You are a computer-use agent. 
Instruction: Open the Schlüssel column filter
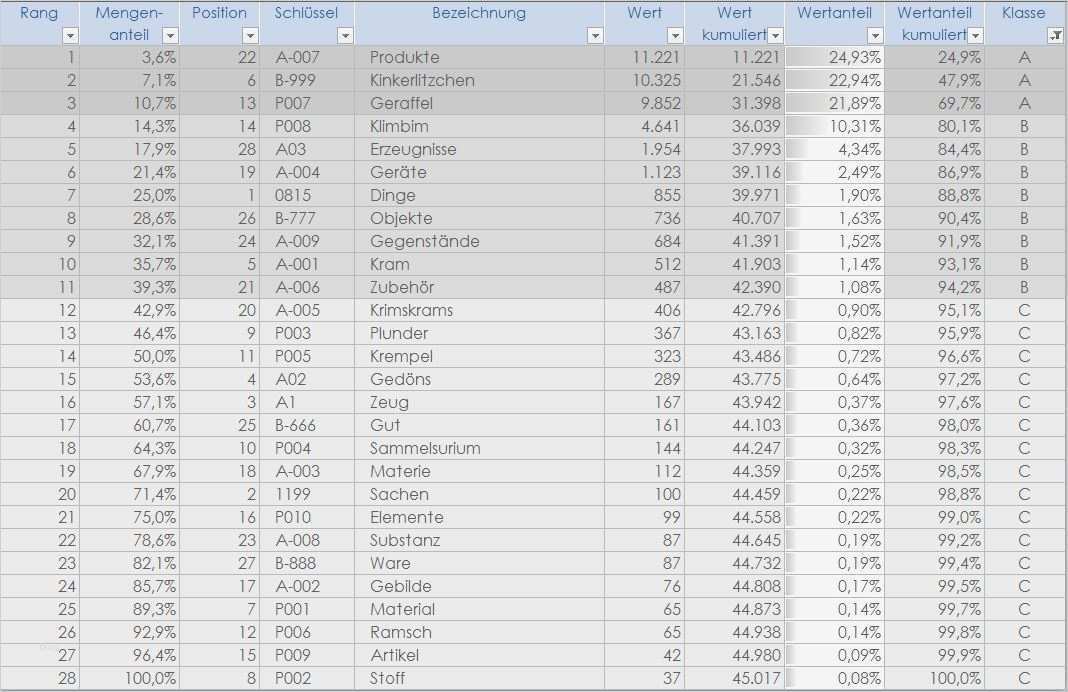(345, 36)
